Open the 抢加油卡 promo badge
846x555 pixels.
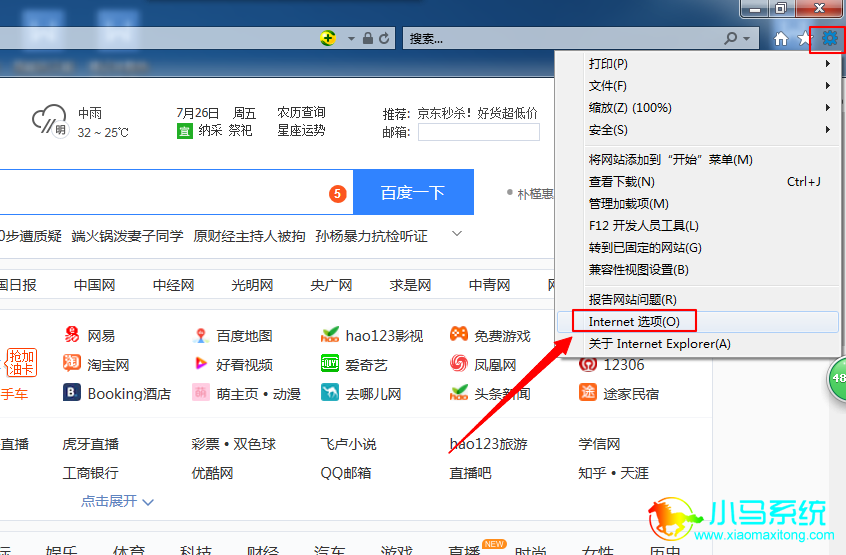point(21,362)
